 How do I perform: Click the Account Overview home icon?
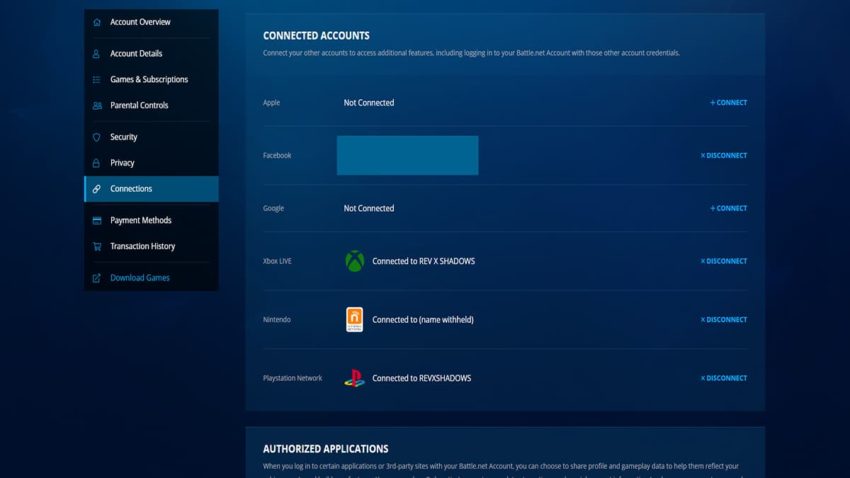96,22
